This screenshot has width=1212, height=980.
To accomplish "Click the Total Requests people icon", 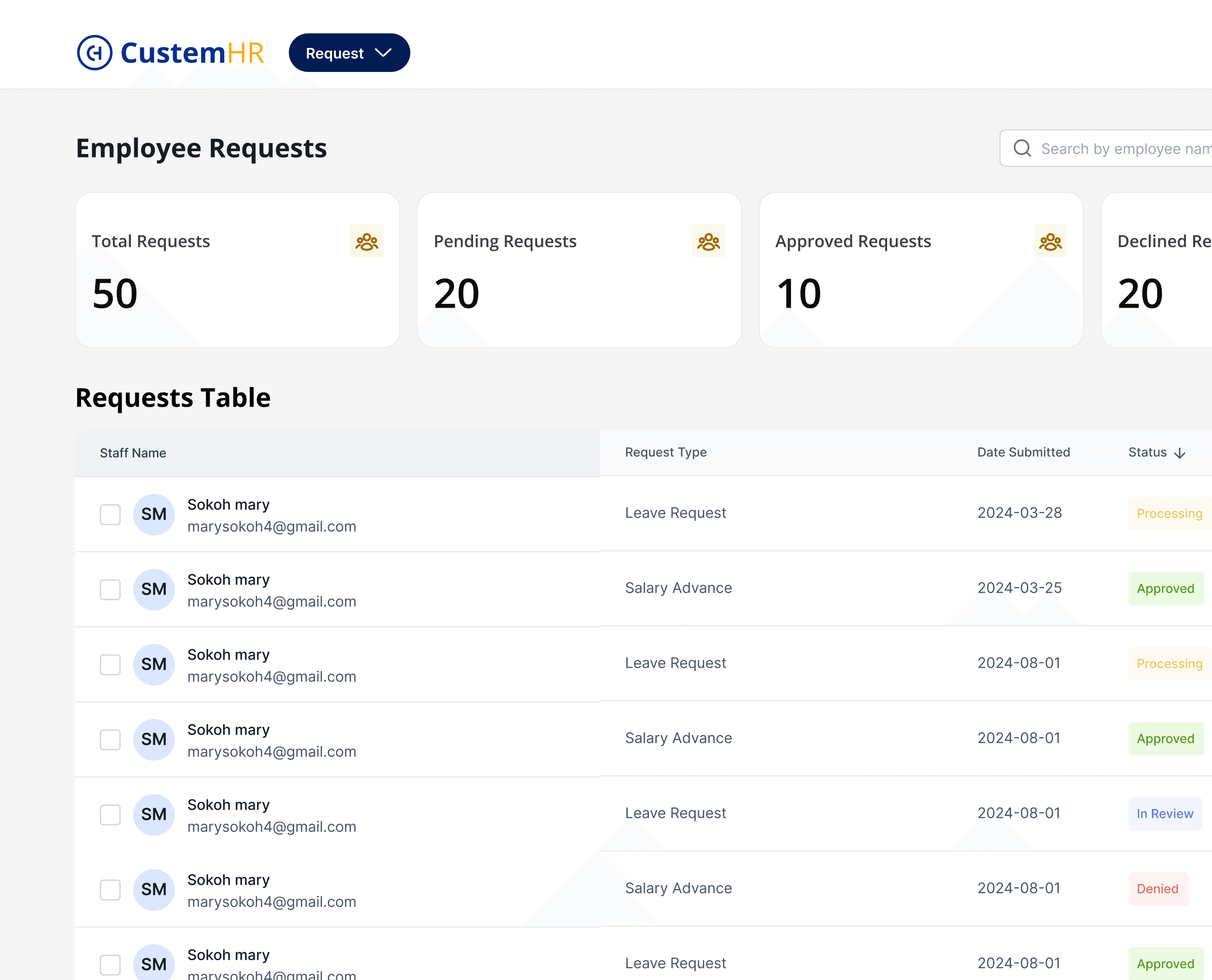I will coord(367,241).
